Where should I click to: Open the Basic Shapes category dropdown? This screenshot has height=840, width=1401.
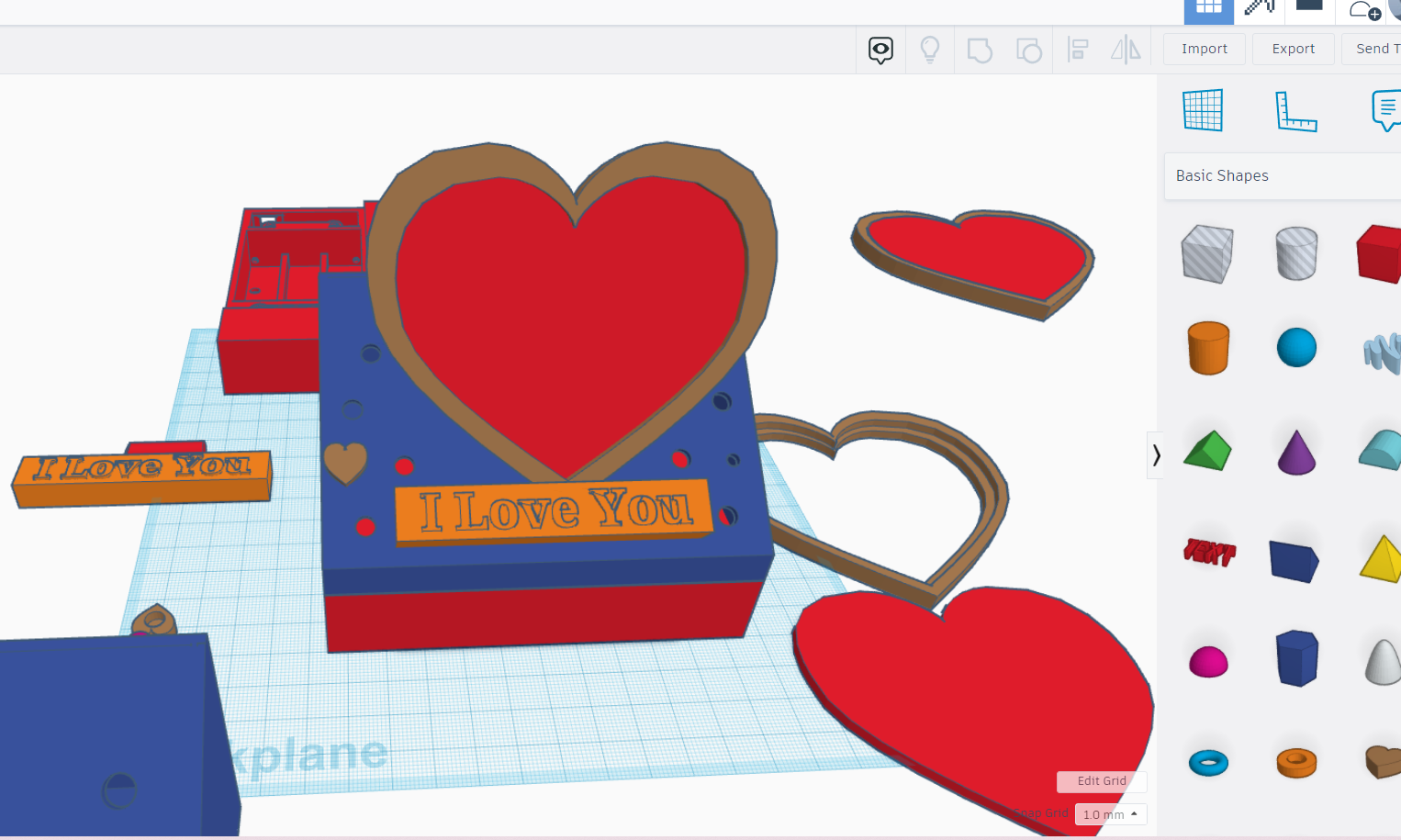click(1283, 176)
